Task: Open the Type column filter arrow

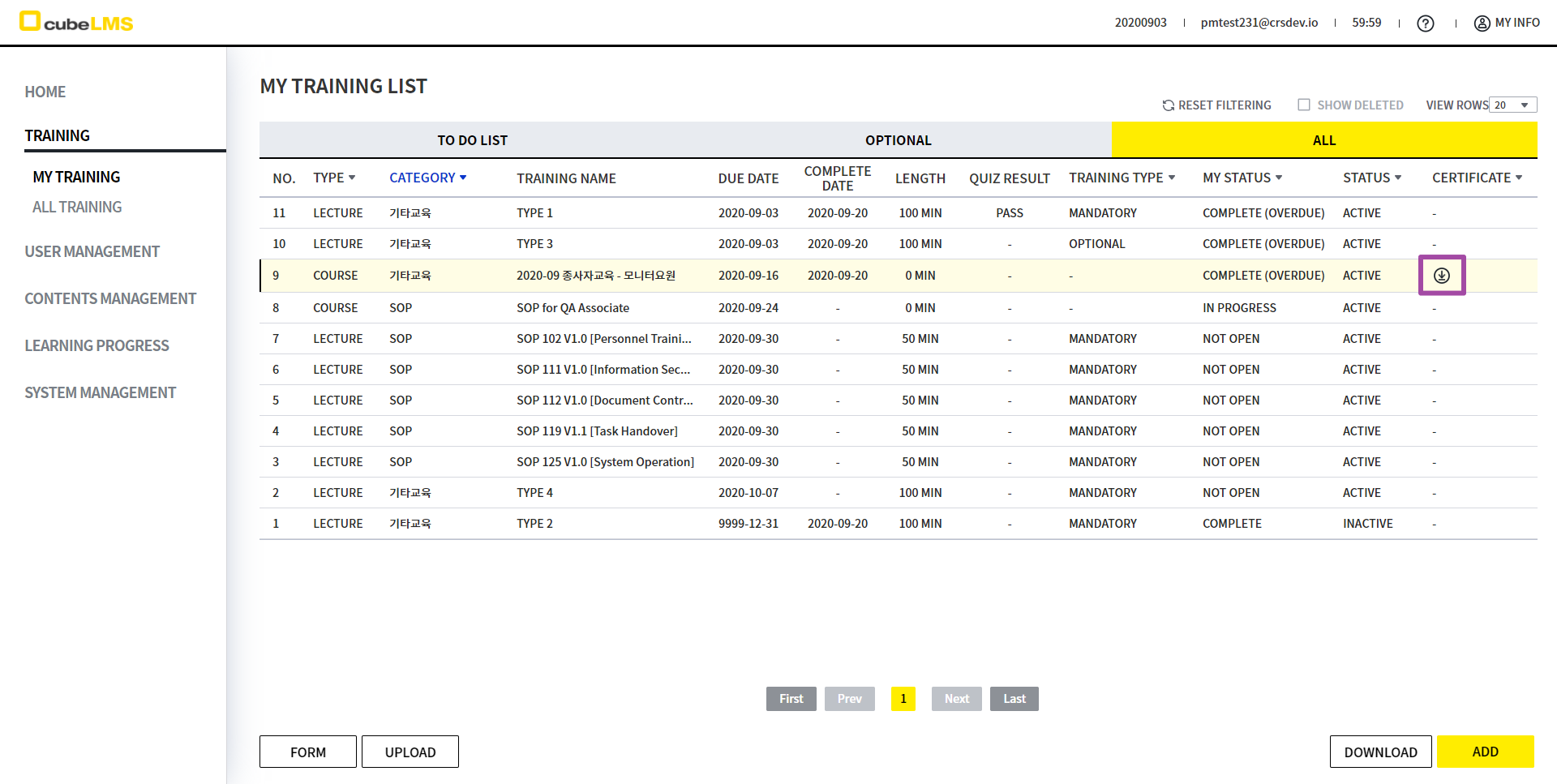Action: pyautogui.click(x=352, y=178)
